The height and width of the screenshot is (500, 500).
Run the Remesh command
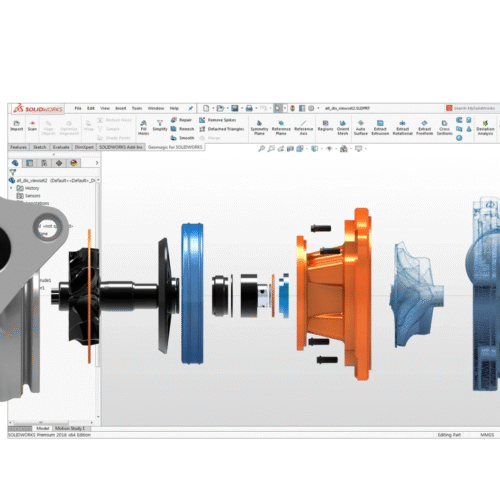pyautogui.click(x=182, y=129)
